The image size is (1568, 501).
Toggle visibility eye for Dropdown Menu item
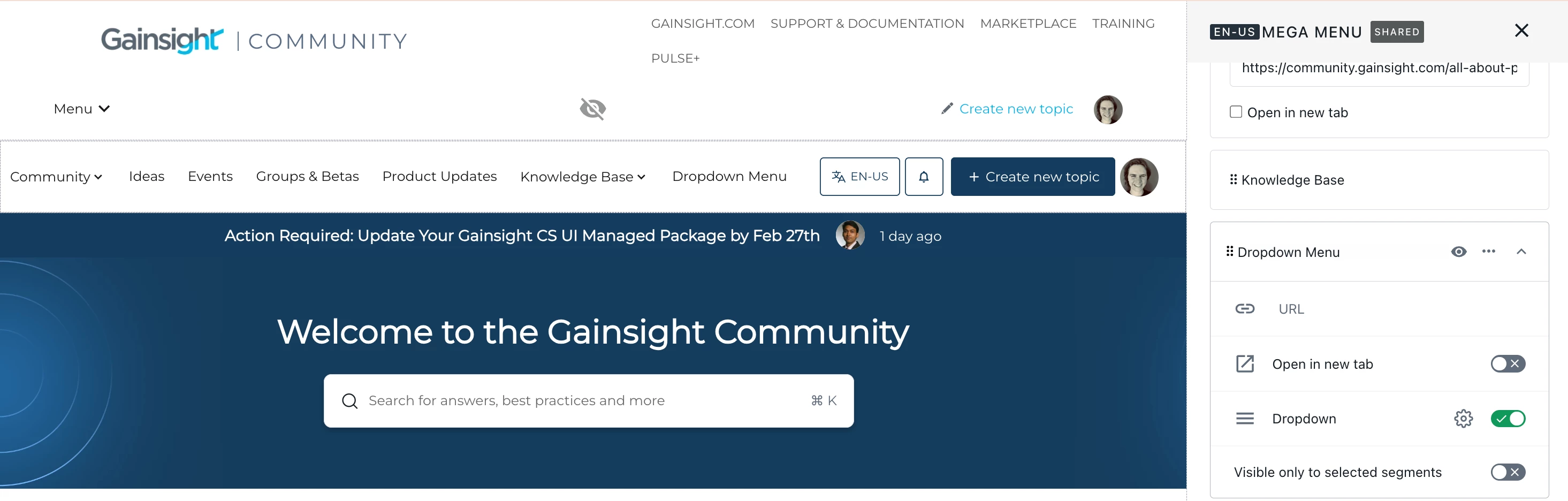pos(1458,252)
